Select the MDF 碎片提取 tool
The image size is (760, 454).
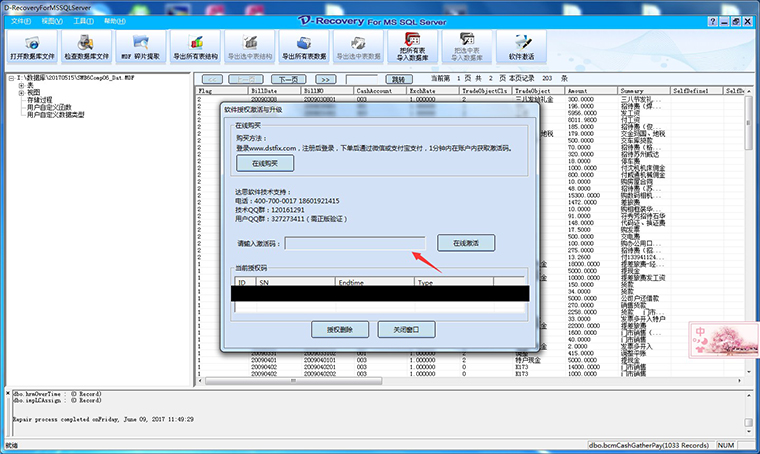141,47
